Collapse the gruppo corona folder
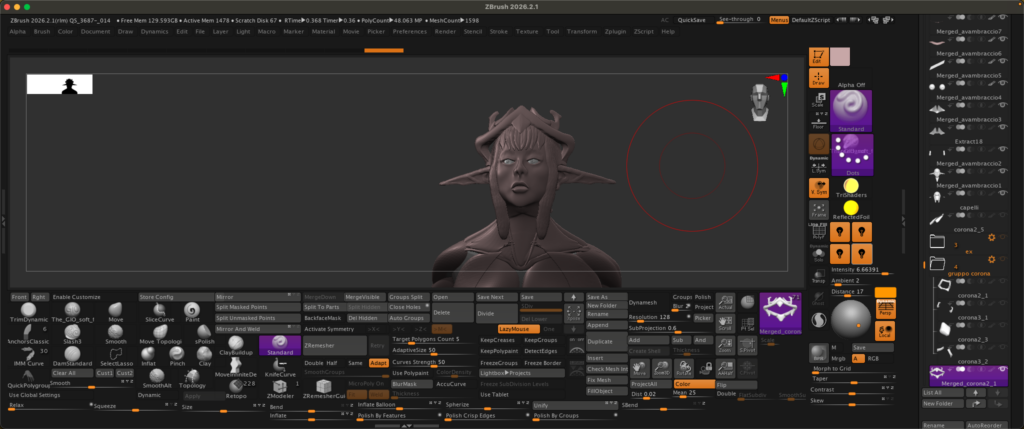Image resolution: width=1024 pixels, height=429 pixels. tap(938, 264)
